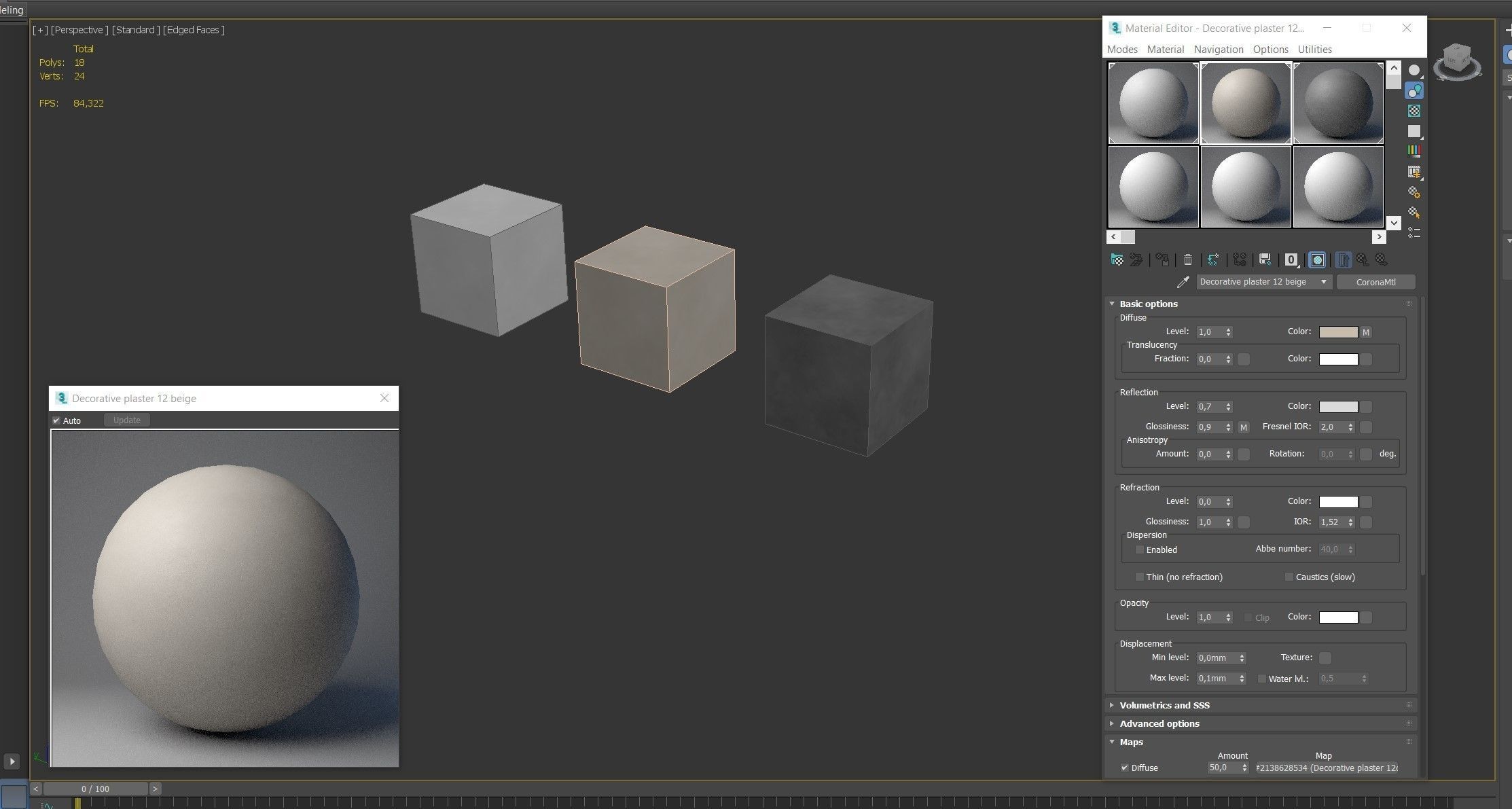Screen dimensions: 1512x809
Task: Toggle the sample background checker icon
Action: pos(1414,111)
